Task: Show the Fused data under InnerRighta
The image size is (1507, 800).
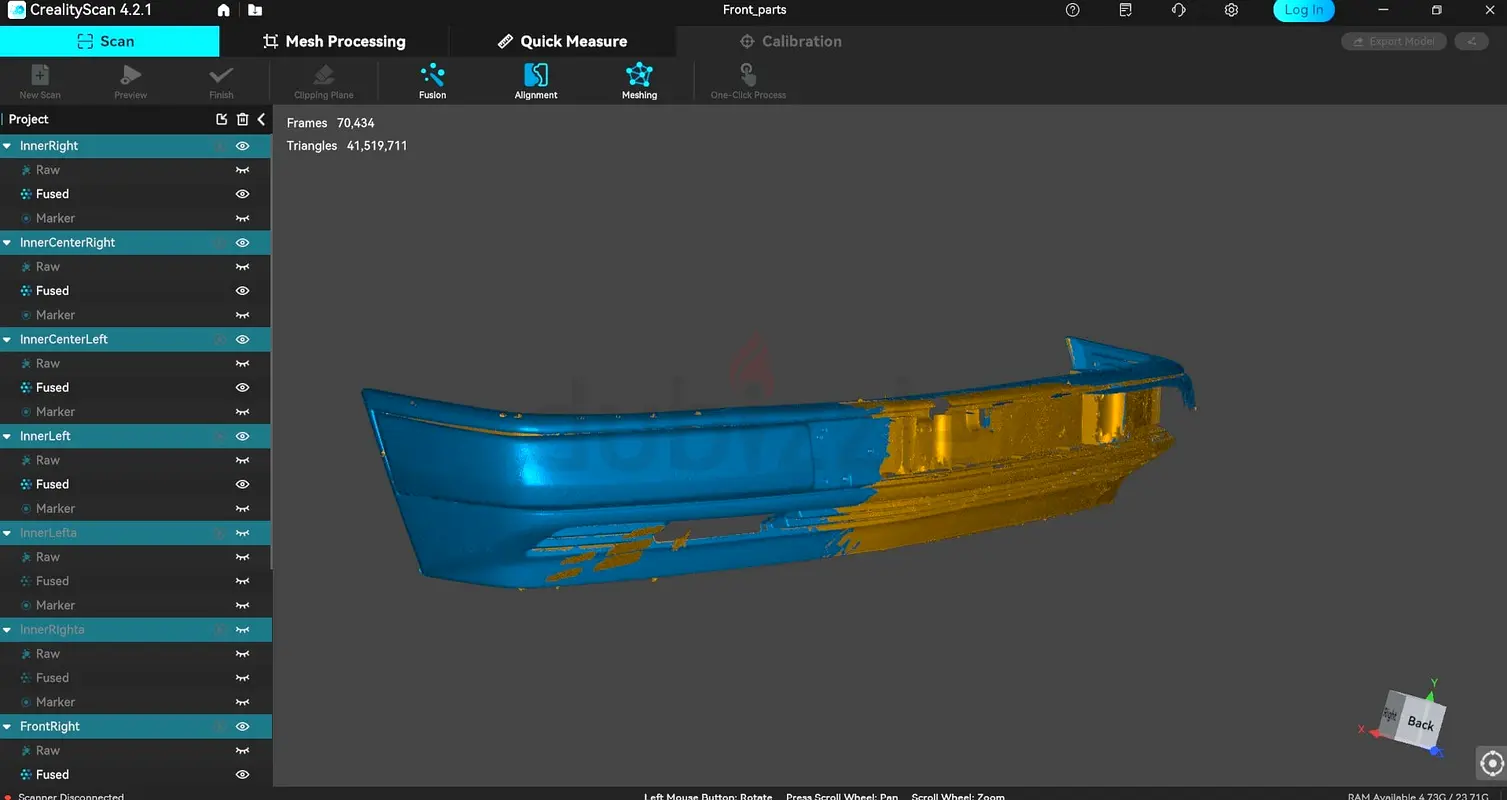Action: pyautogui.click(x=242, y=678)
